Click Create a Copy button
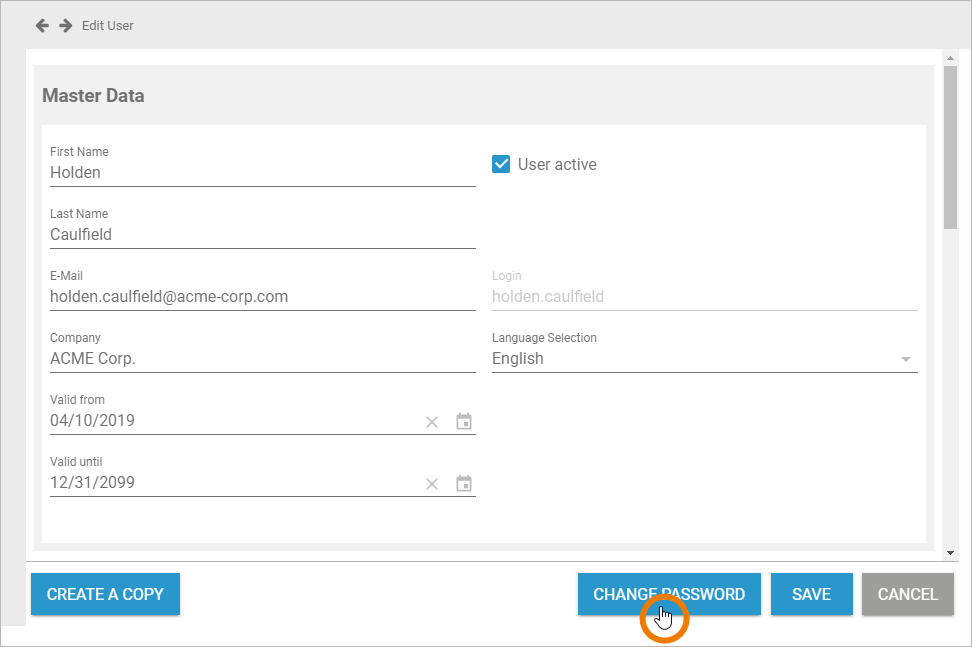 pyautogui.click(x=105, y=594)
